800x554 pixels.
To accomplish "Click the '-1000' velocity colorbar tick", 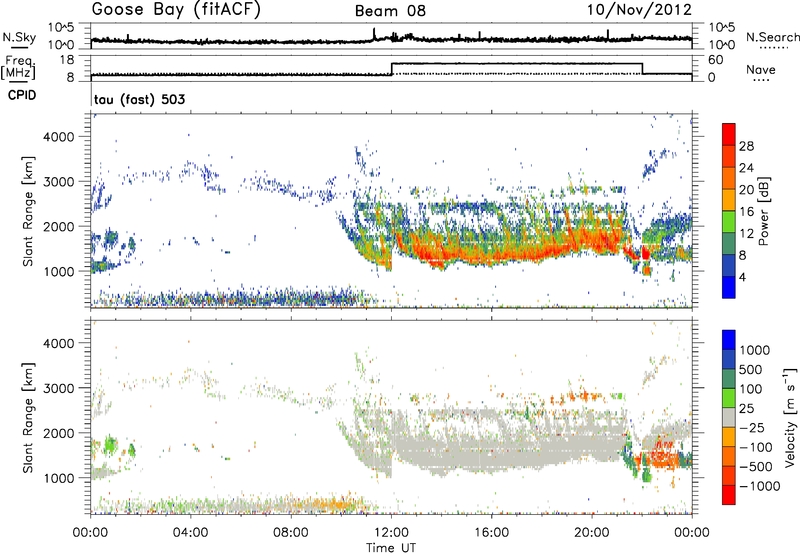I will (x=760, y=486).
